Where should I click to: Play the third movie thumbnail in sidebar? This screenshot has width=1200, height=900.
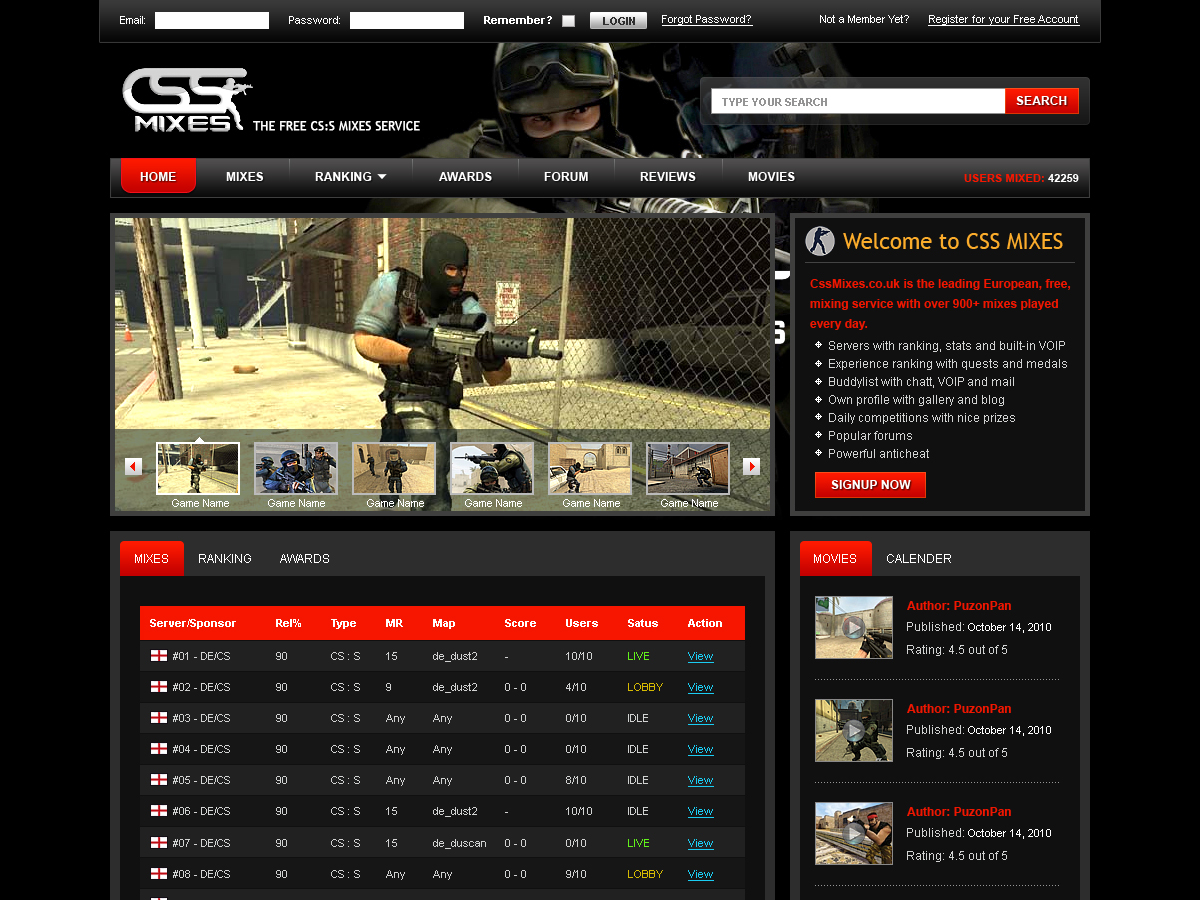(x=854, y=834)
